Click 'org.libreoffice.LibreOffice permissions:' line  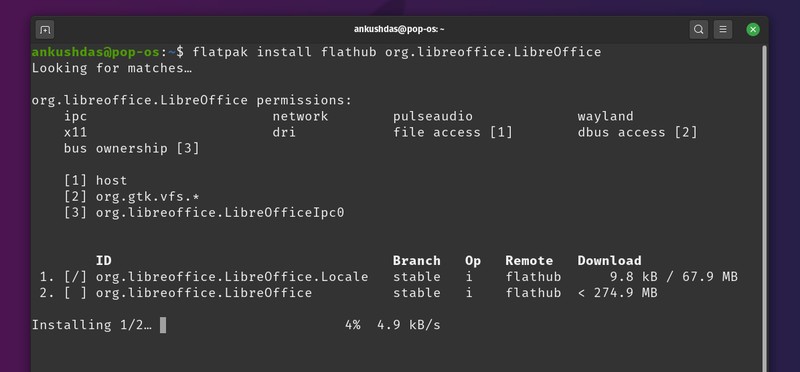tap(192, 101)
